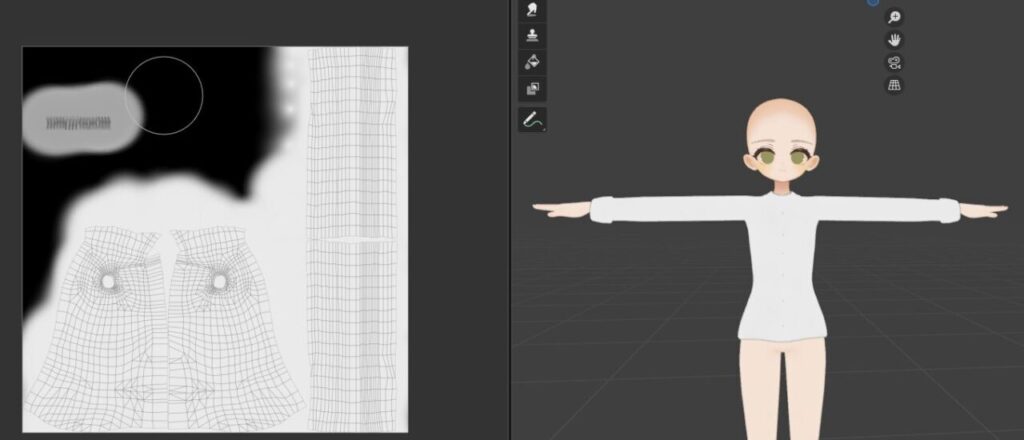Click inside the circular brush cursor
Screen dimensions: 1024x440
(x=164, y=95)
